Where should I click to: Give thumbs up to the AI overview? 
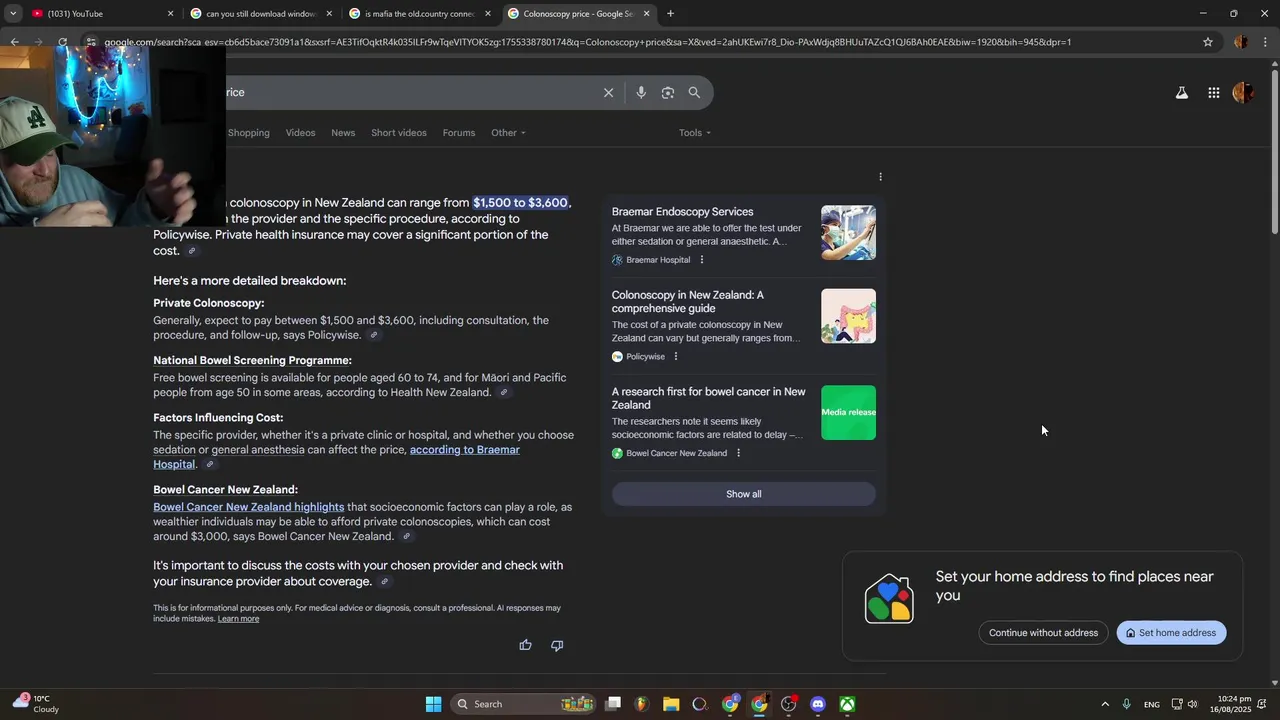[x=525, y=645]
